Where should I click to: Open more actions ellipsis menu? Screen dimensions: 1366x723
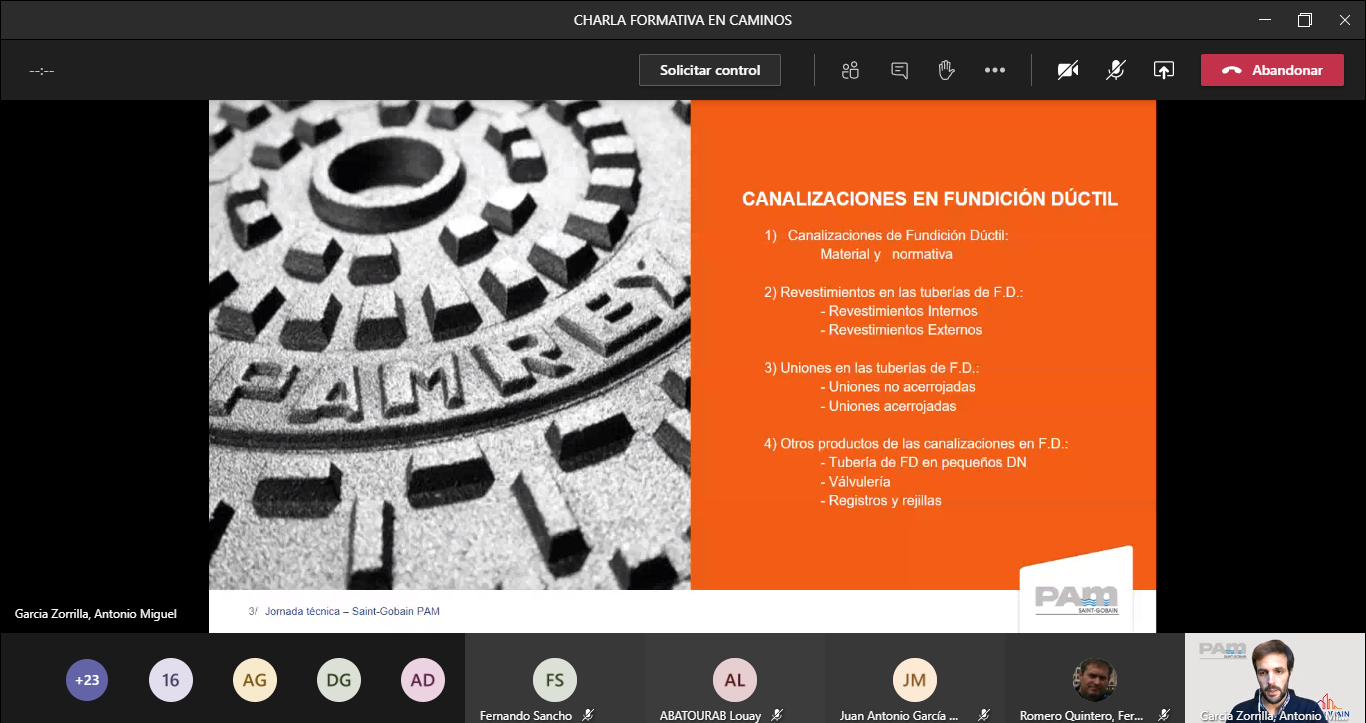tap(994, 70)
